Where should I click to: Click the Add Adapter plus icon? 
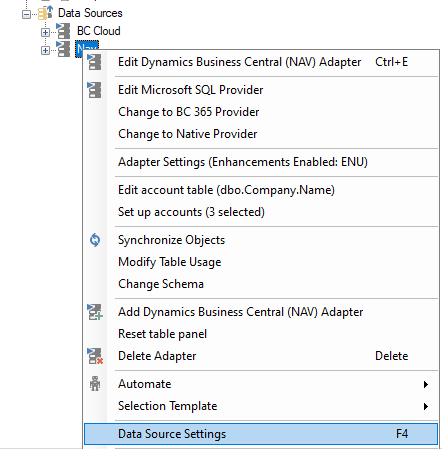[x=95, y=312]
